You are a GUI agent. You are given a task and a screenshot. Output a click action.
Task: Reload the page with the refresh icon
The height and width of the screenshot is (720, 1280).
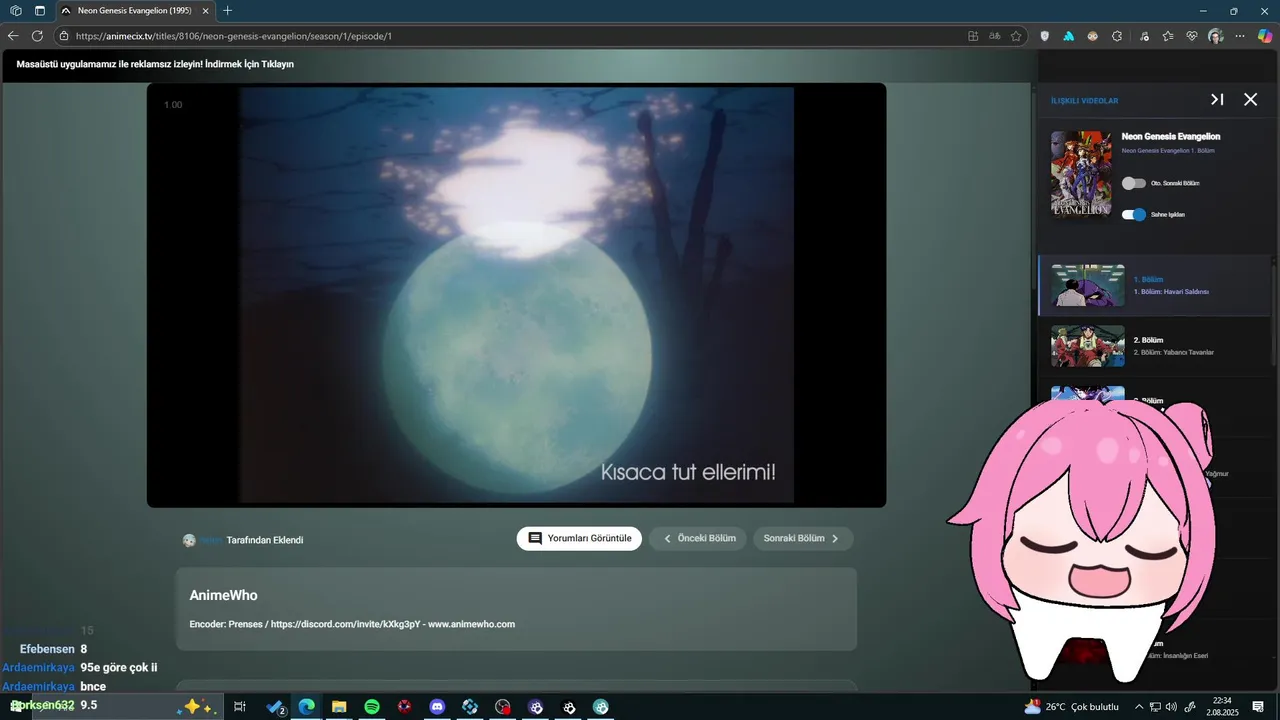(x=37, y=36)
